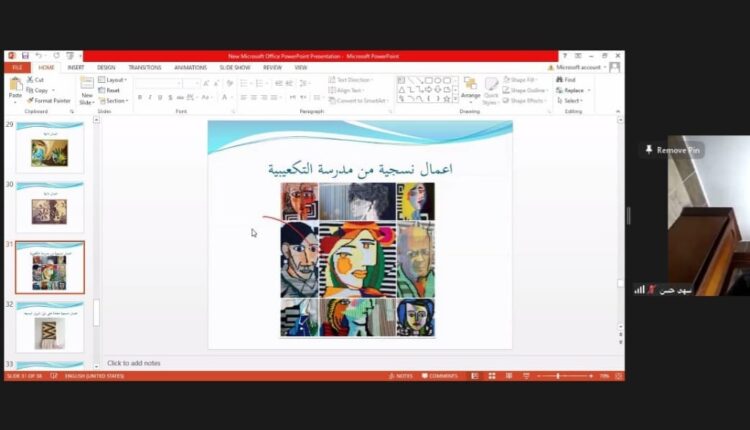The width and height of the screenshot is (750, 430).
Task: Toggle Bold formatting in Font group
Action: [140, 98]
